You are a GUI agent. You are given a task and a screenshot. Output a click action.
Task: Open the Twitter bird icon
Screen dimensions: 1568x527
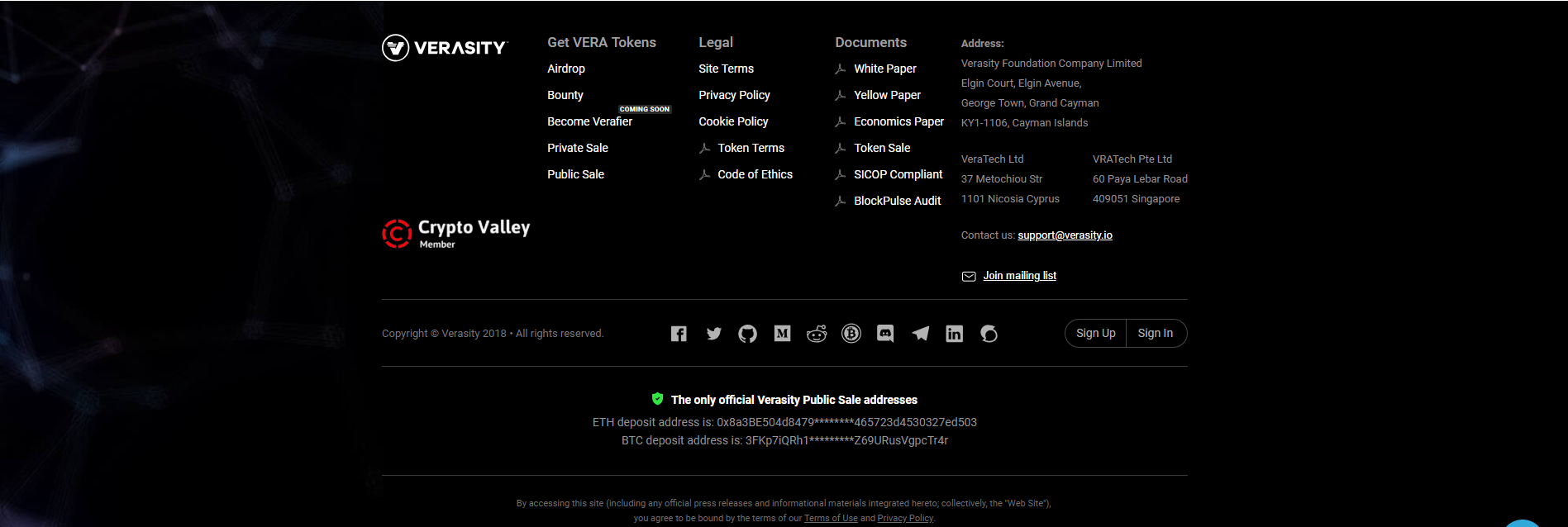(714, 334)
